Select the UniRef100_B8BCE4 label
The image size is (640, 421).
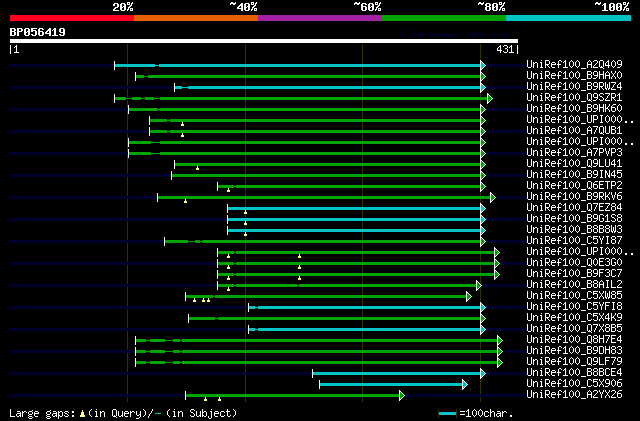pyautogui.click(x=574, y=372)
